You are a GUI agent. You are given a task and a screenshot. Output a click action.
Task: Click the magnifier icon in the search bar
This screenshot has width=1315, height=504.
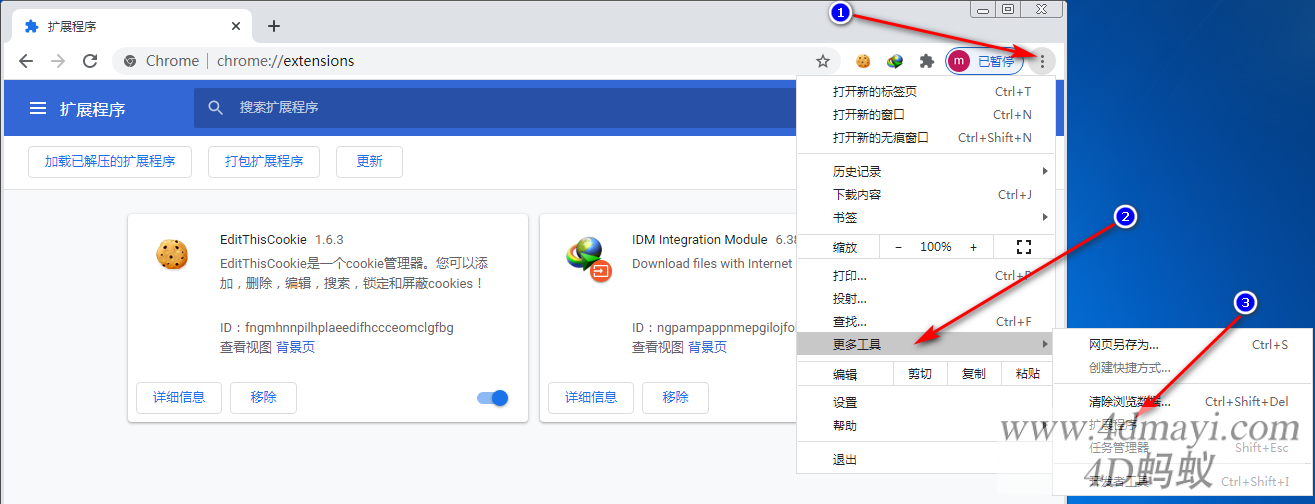[x=215, y=107]
